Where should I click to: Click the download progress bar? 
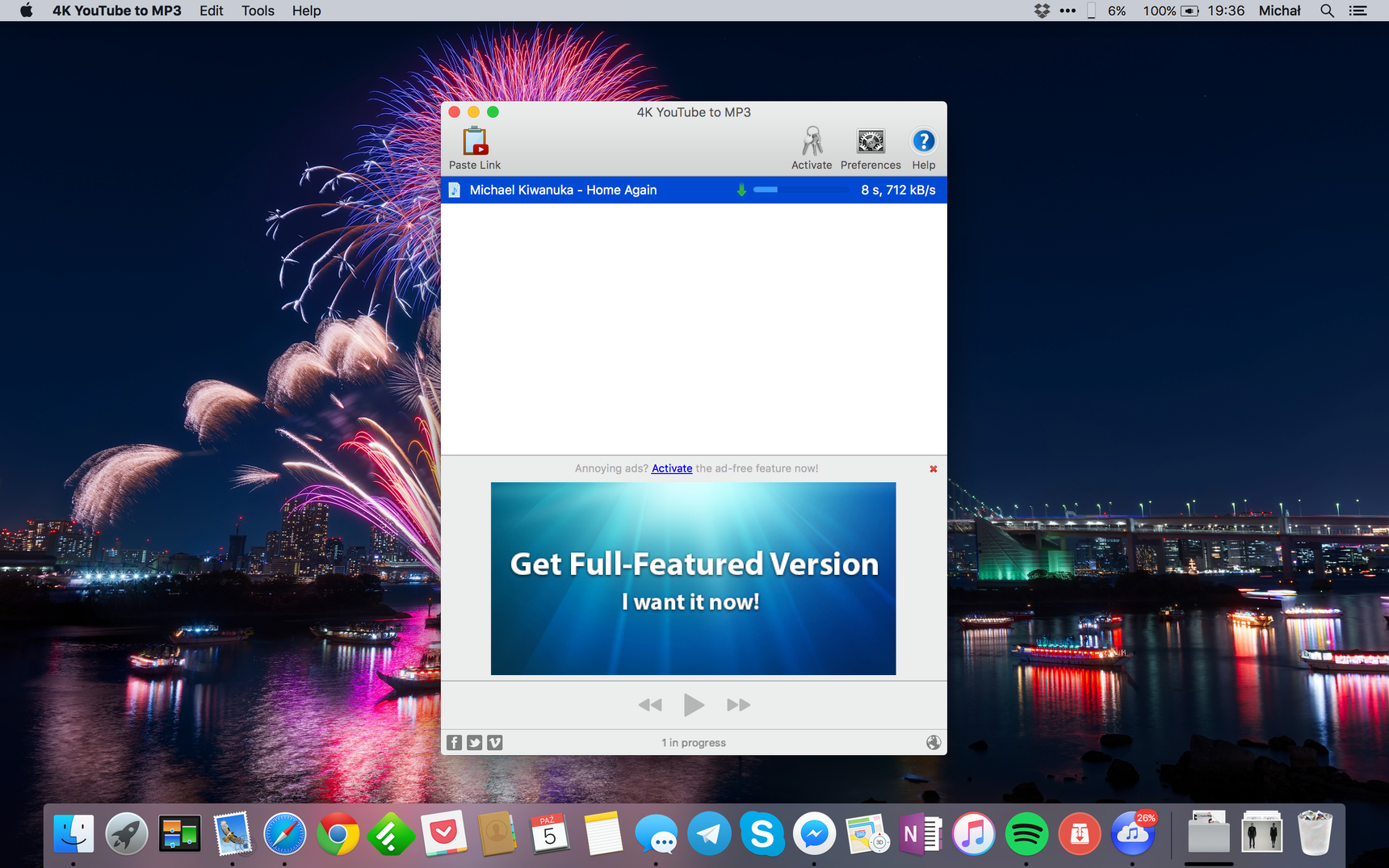(x=801, y=190)
